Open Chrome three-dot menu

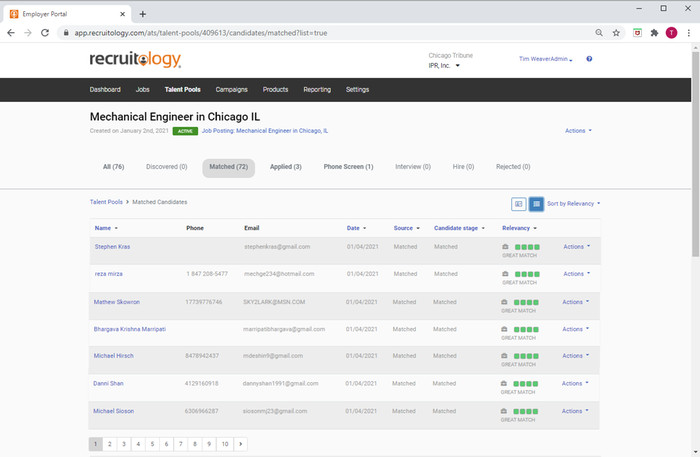coord(689,33)
